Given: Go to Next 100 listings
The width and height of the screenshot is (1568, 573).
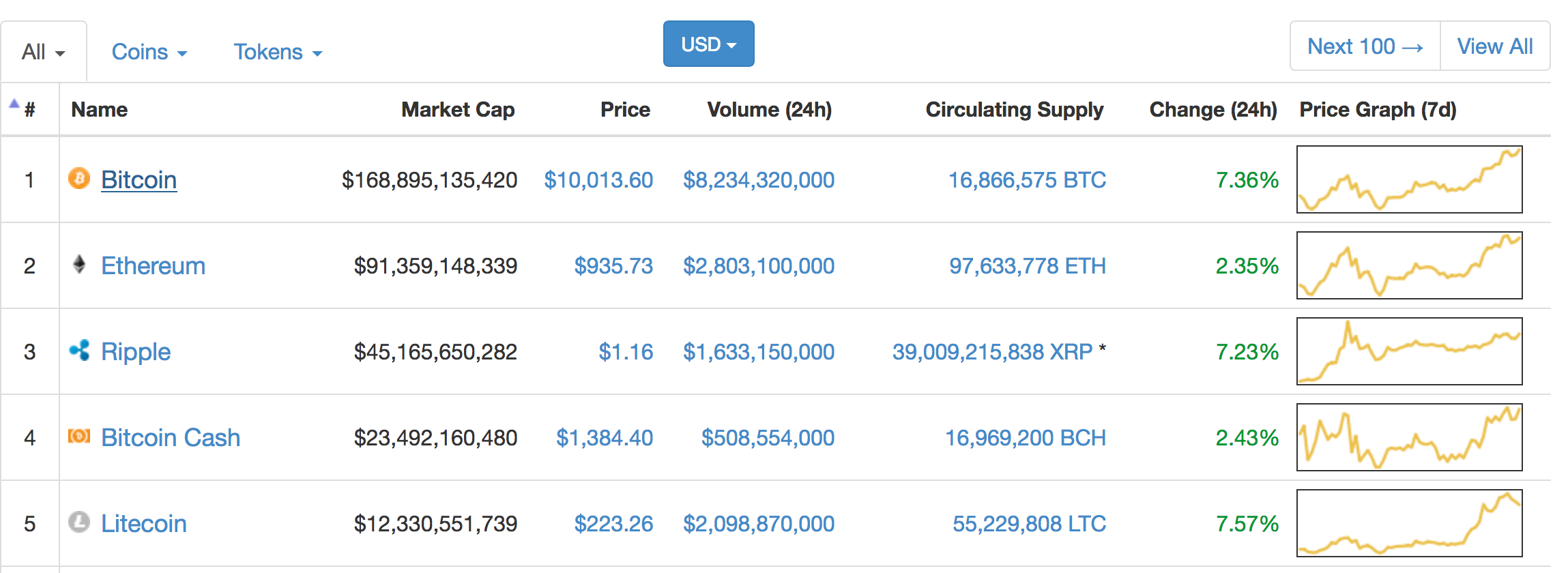Looking at the screenshot, I should (1365, 46).
